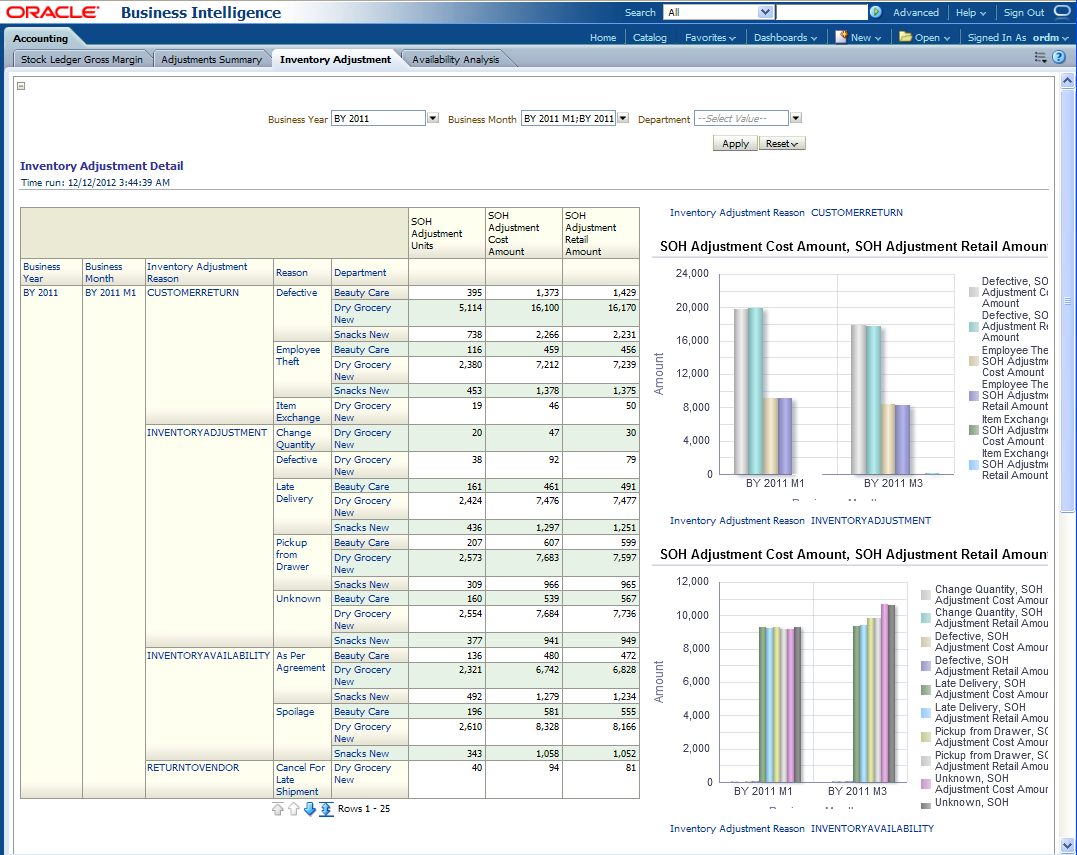
Task: Click the Employee Theft retail amount legend swatch
Action: (x=974, y=396)
